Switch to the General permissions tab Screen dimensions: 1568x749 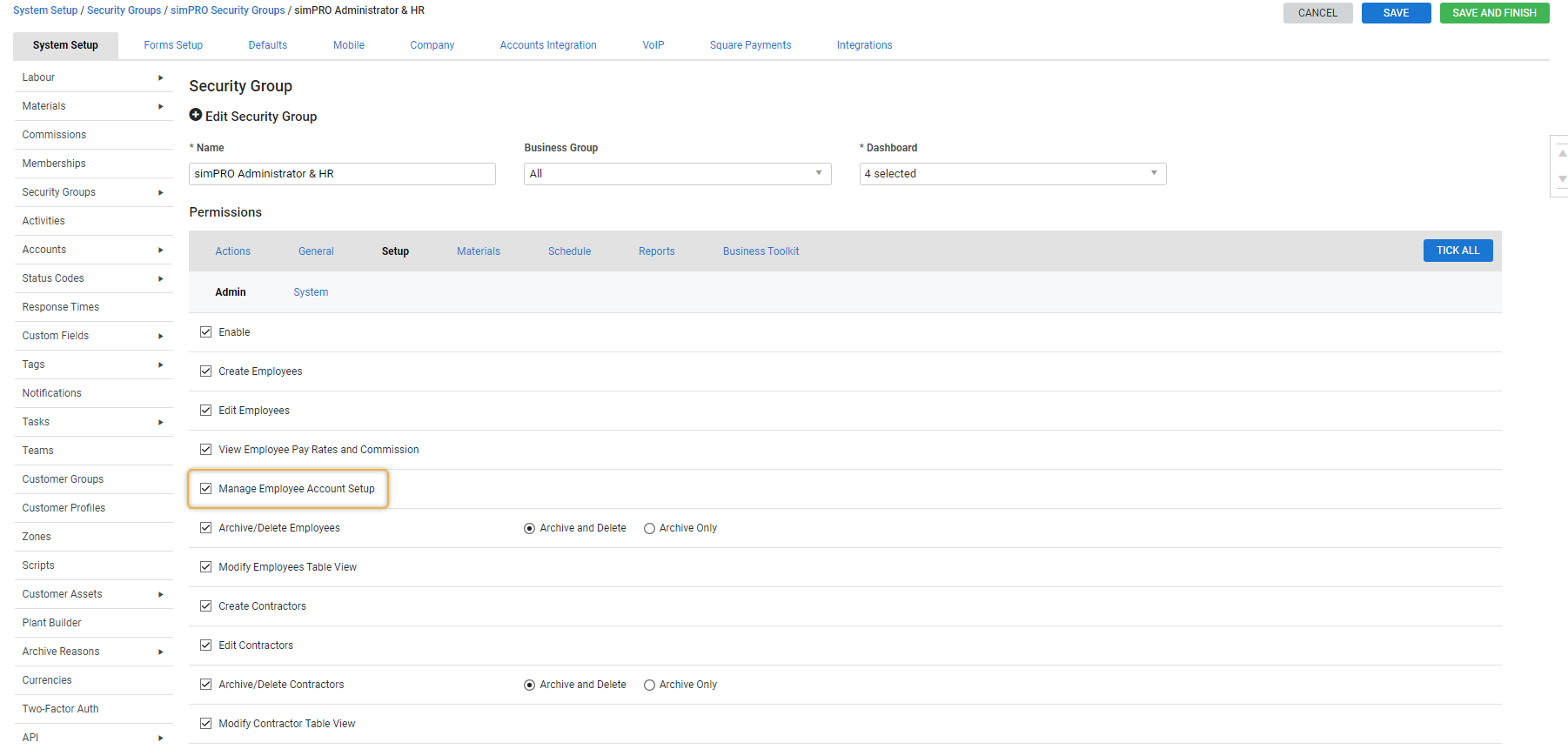click(x=316, y=251)
